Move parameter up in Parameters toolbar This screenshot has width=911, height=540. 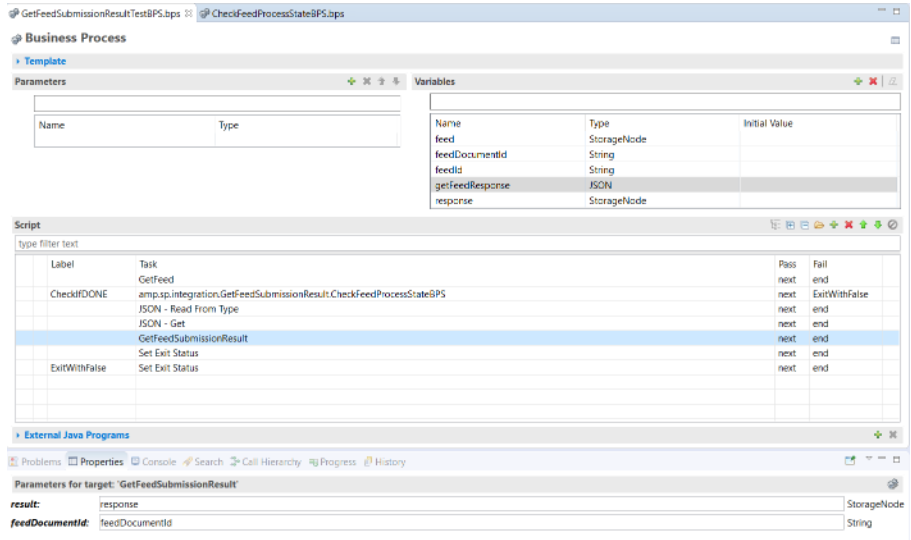[382, 81]
